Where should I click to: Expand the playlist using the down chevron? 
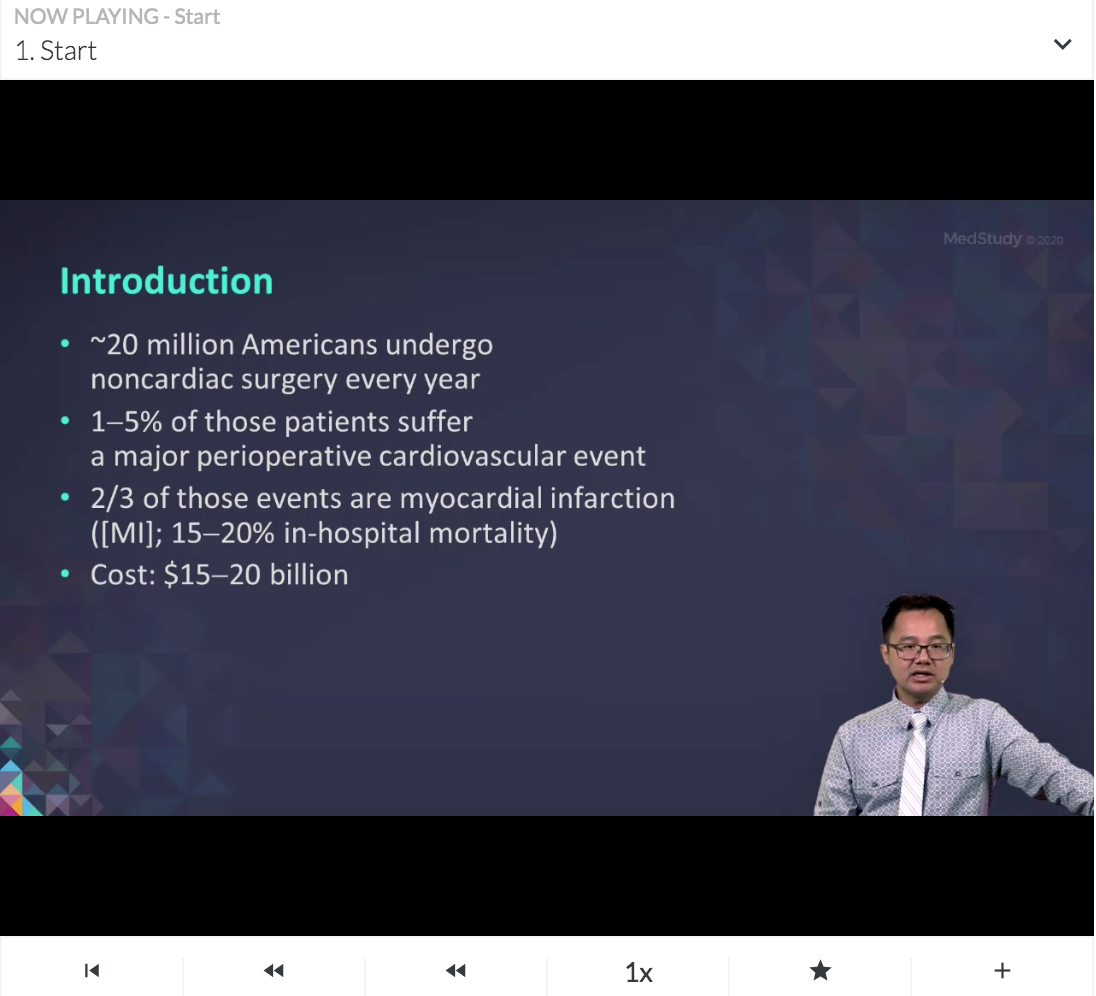coord(1062,44)
